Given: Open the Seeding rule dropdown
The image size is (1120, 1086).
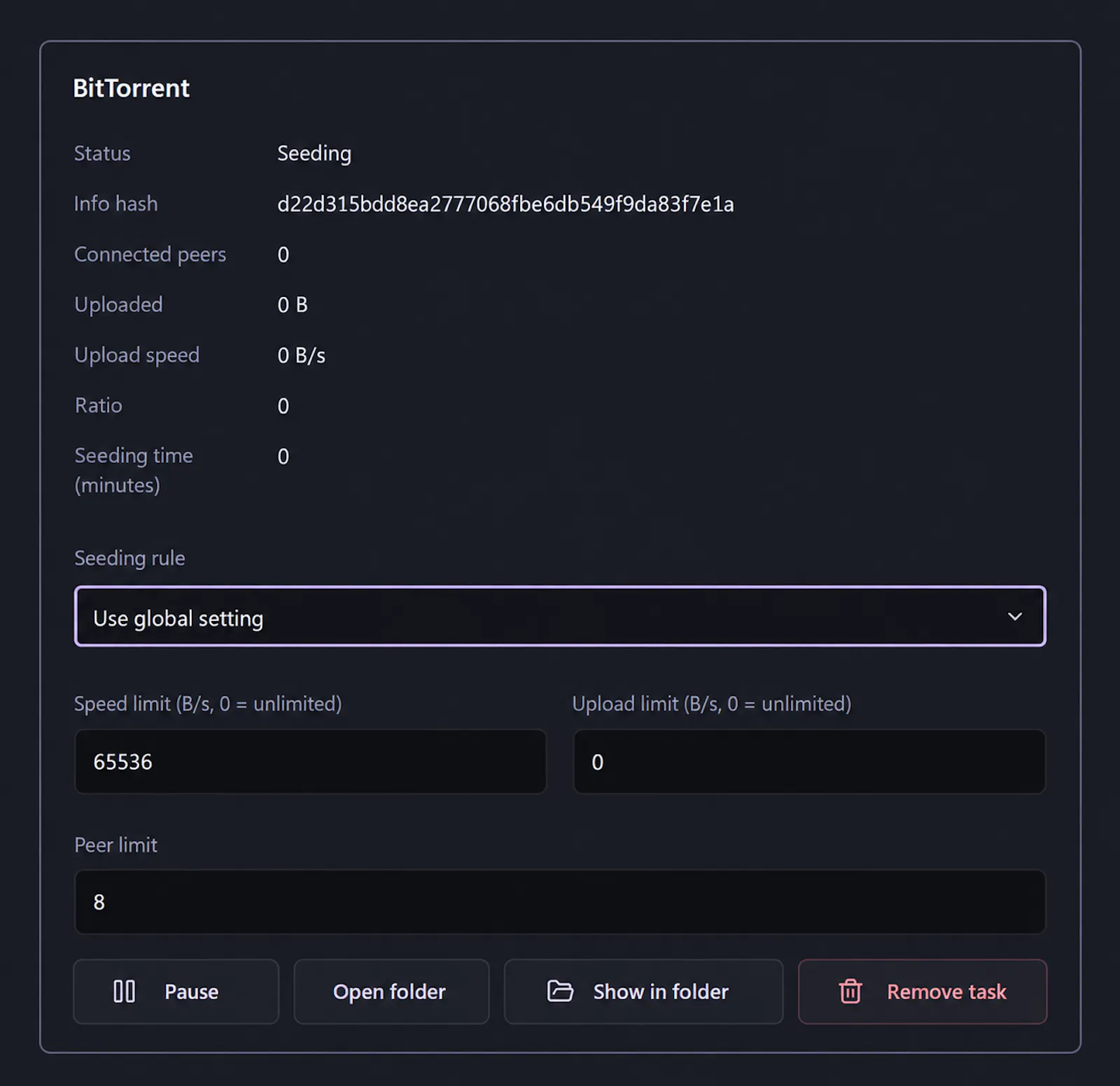Looking at the screenshot, I should [x=560, y=616].
